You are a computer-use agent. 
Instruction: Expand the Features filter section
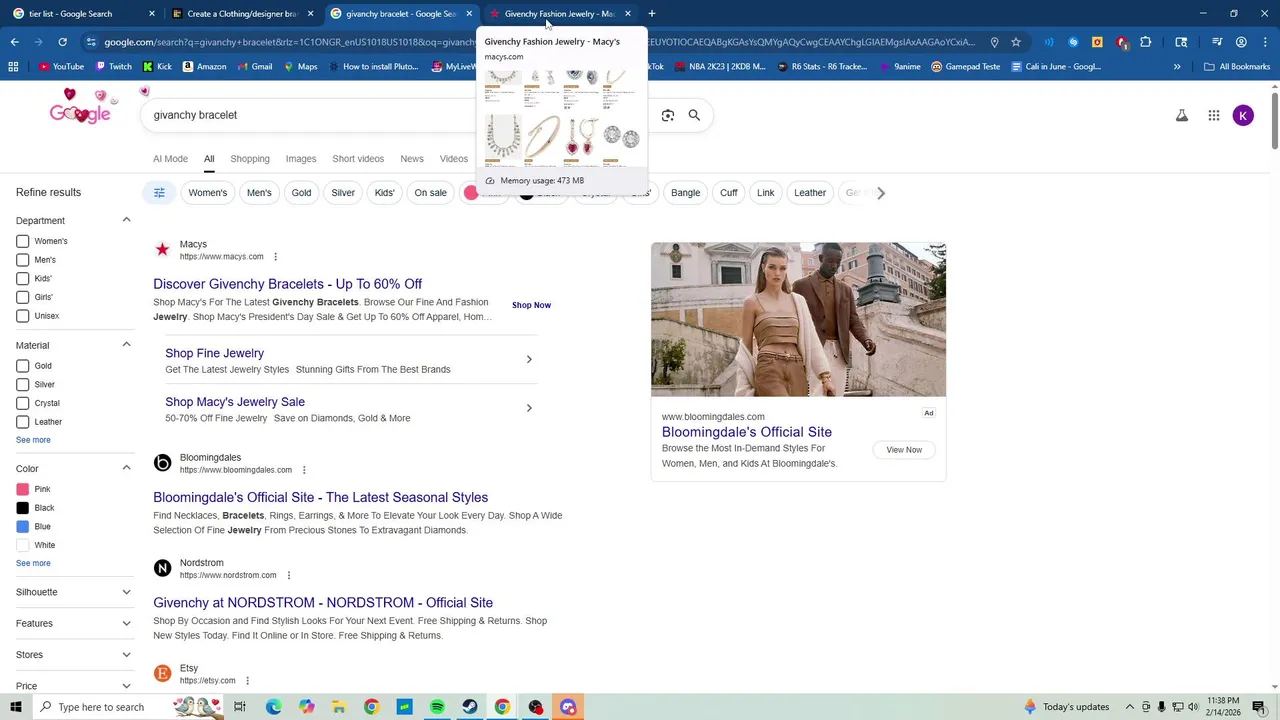tap(126, 623)
